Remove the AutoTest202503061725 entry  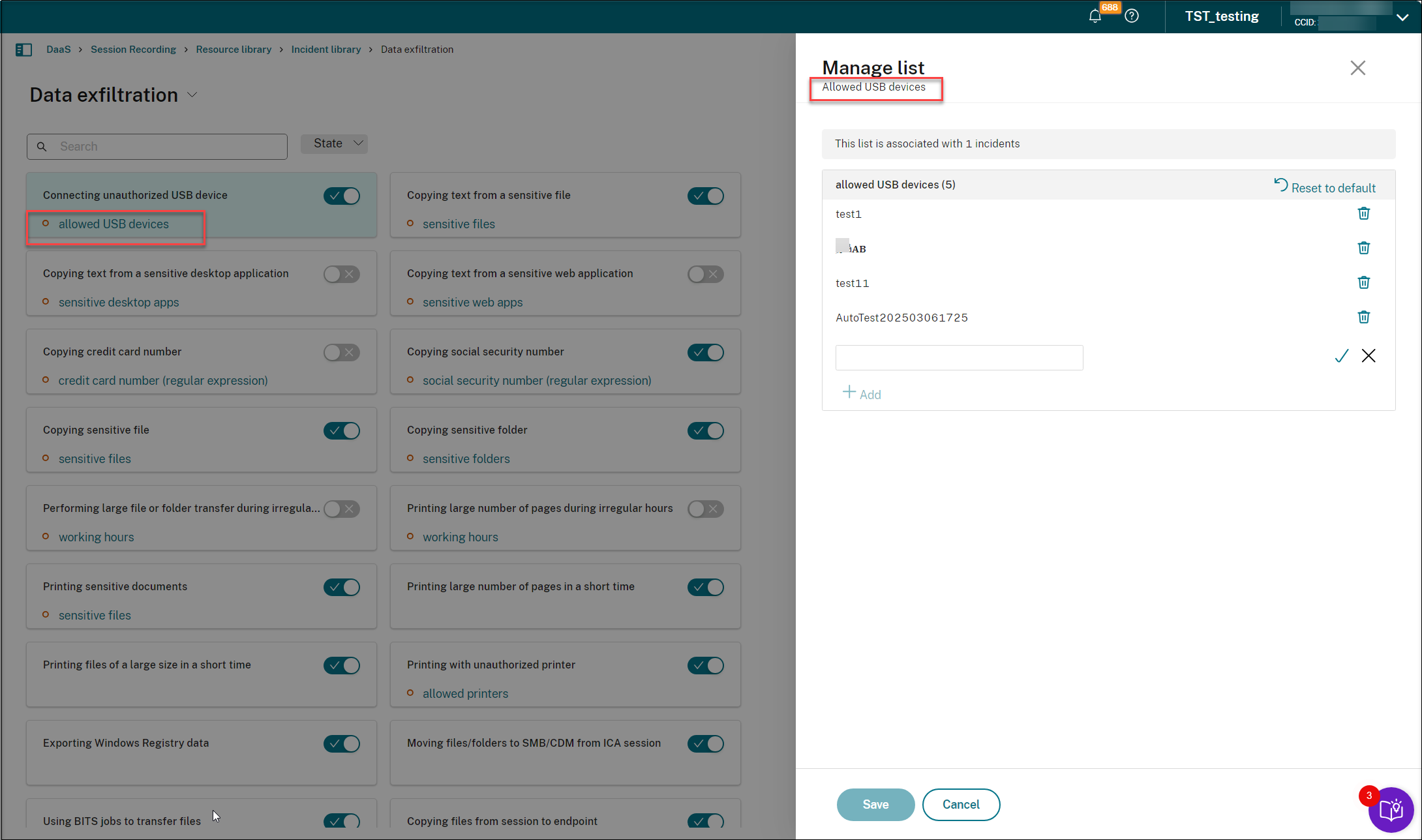[x=1363, y=318]
